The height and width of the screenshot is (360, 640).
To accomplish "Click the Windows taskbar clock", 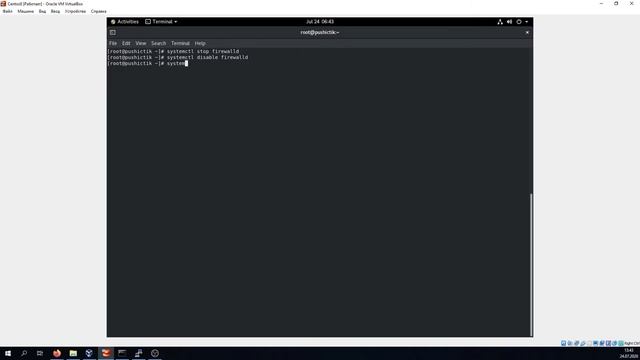I will (x=629, y=353).
